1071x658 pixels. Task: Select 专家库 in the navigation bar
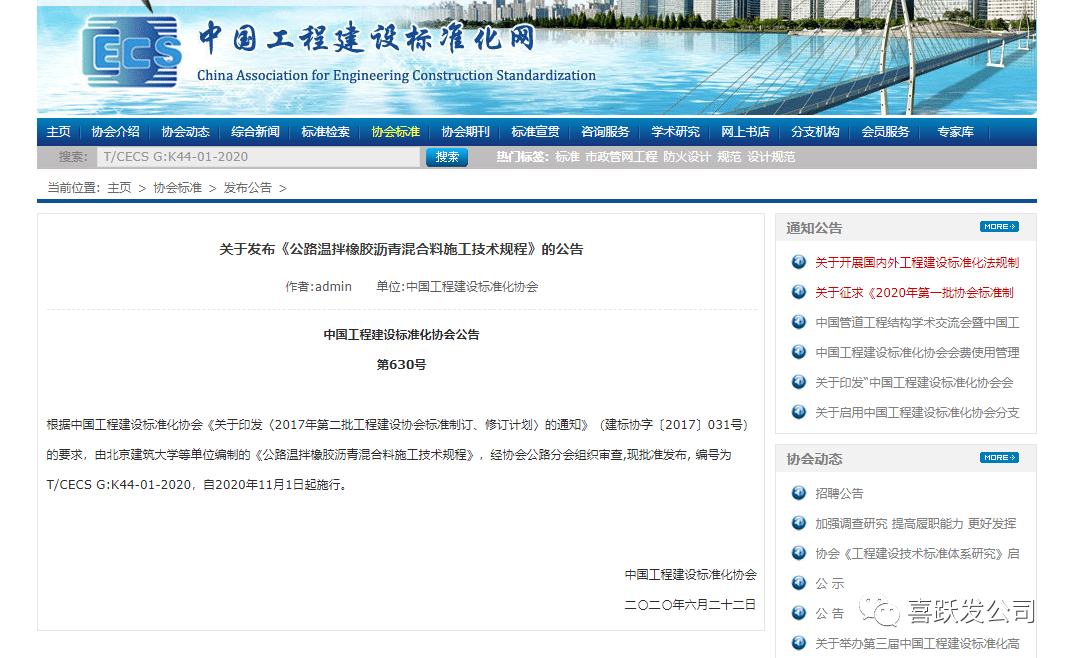tap(955, 132)
